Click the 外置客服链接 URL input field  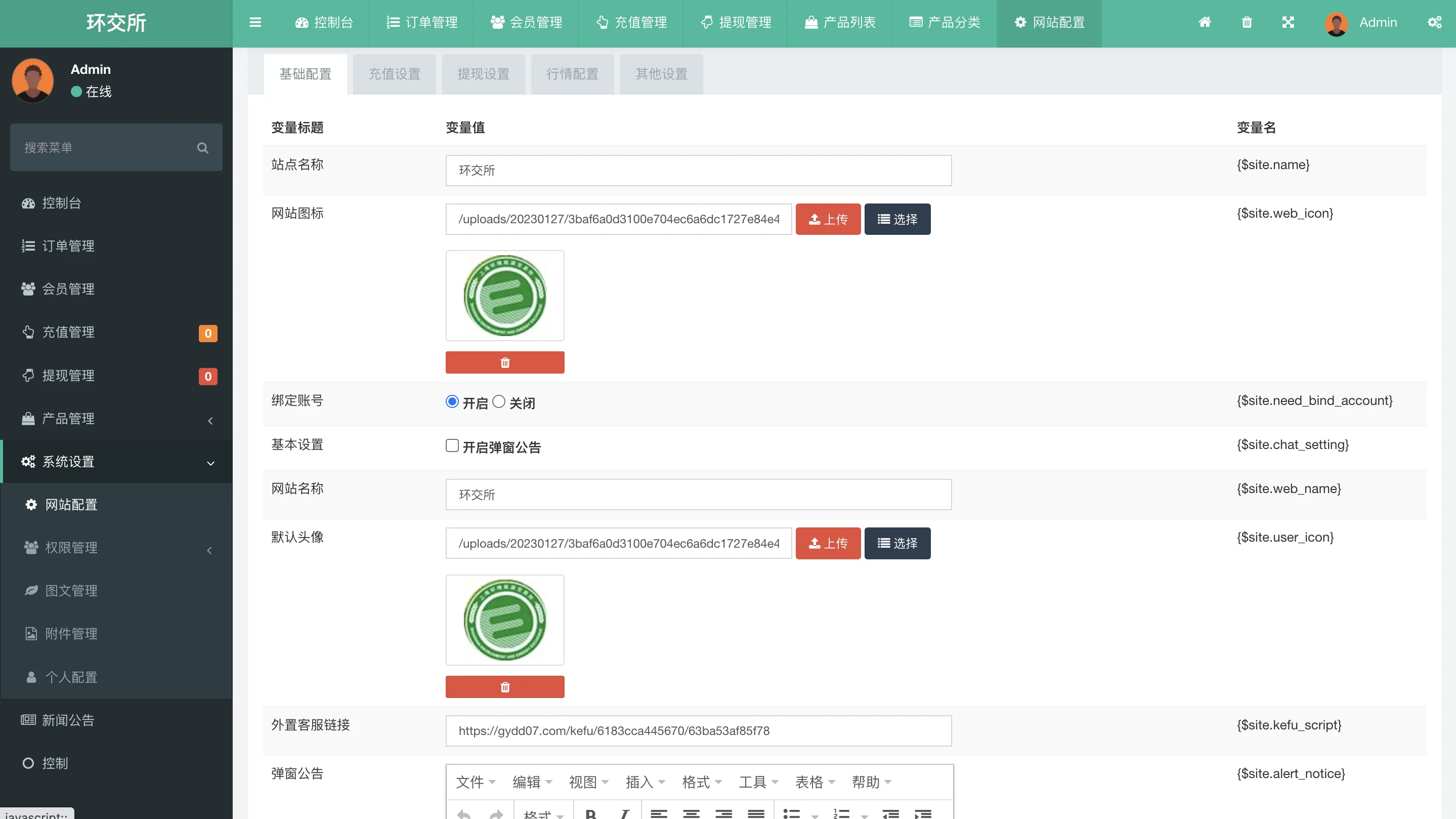tap(698, 731)
